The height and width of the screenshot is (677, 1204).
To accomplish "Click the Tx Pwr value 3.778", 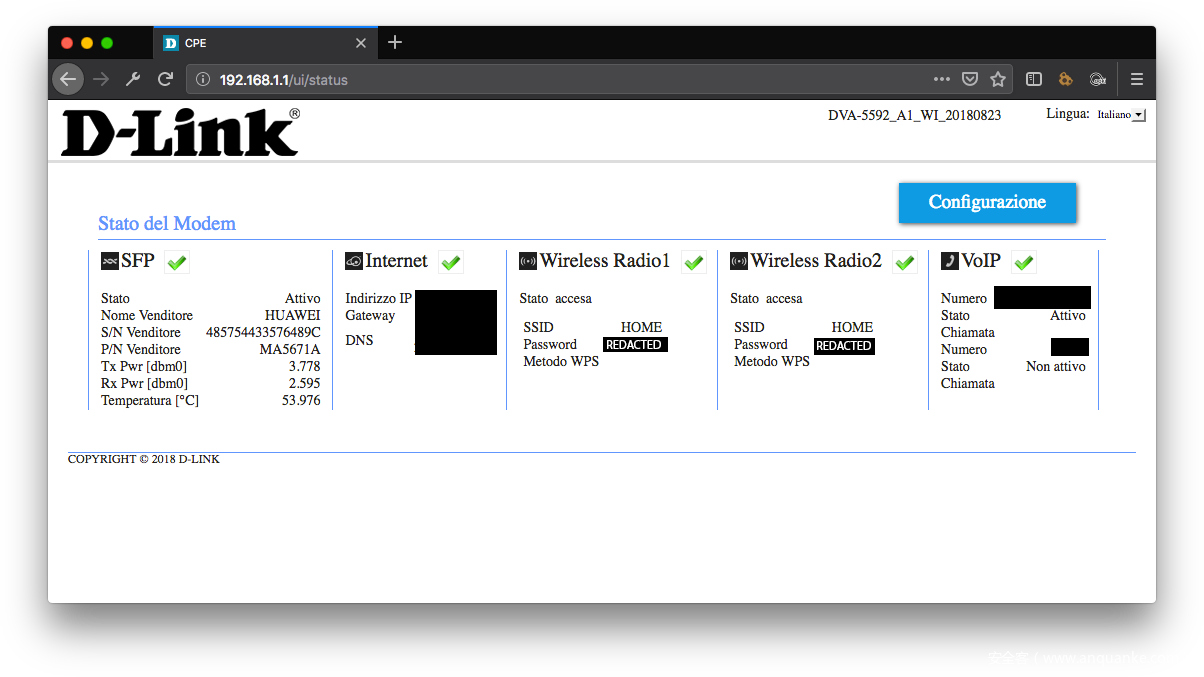I will [304, 366].
